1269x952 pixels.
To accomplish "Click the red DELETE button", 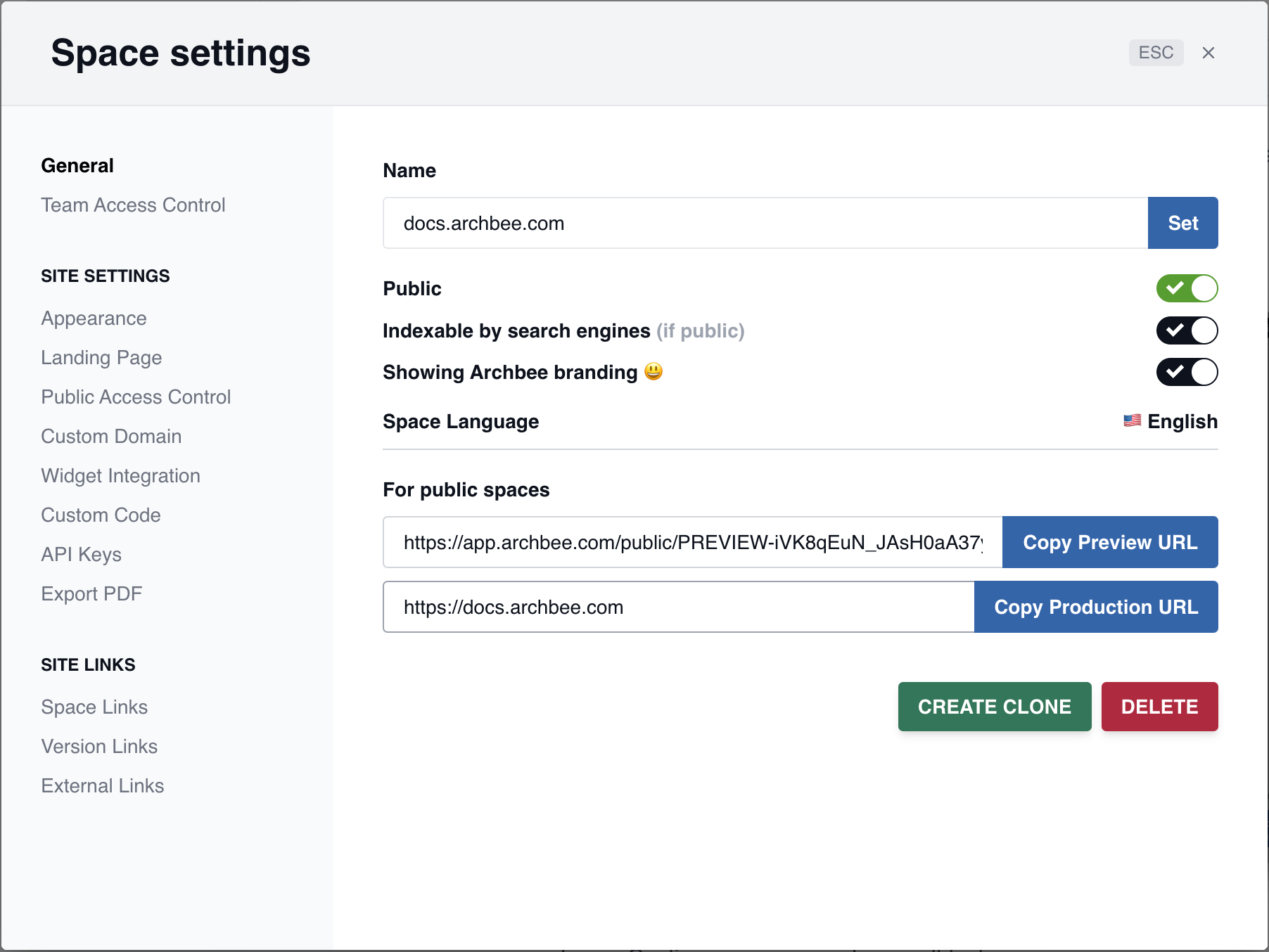I will tap(1160, 707).
